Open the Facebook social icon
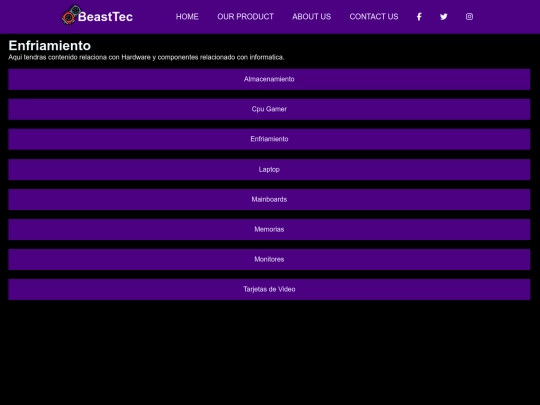 click(419, 17)
